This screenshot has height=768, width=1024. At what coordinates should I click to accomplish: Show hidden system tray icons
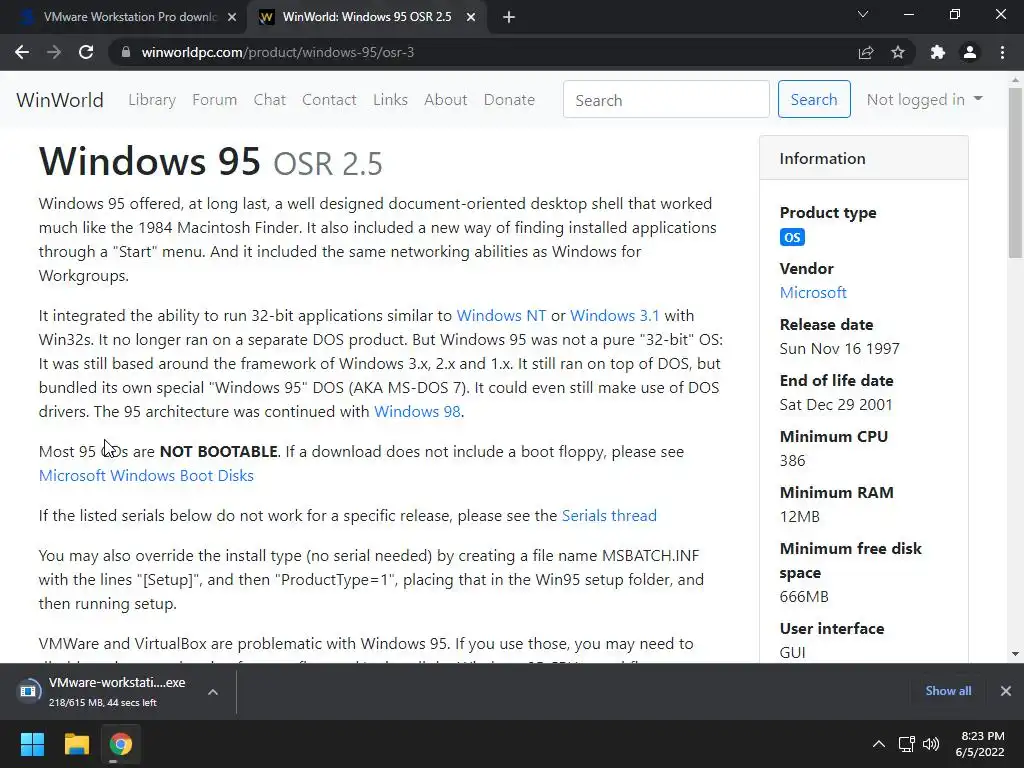tap(879, 744)
